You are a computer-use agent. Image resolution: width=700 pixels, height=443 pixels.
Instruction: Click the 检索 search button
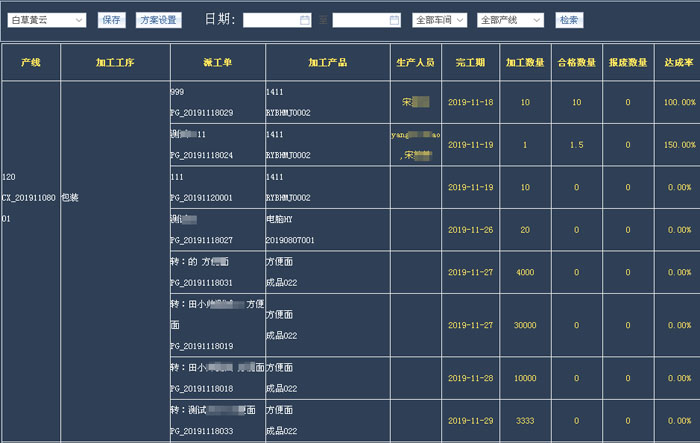pyautogui.click(x=569, y=20)
